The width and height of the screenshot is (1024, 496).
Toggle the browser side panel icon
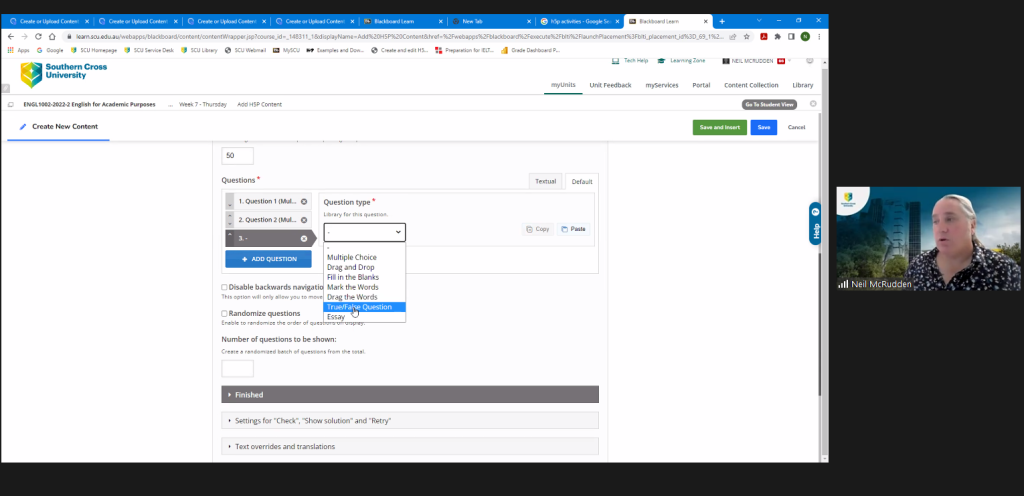pyautogui.click(x=791, y=37)
